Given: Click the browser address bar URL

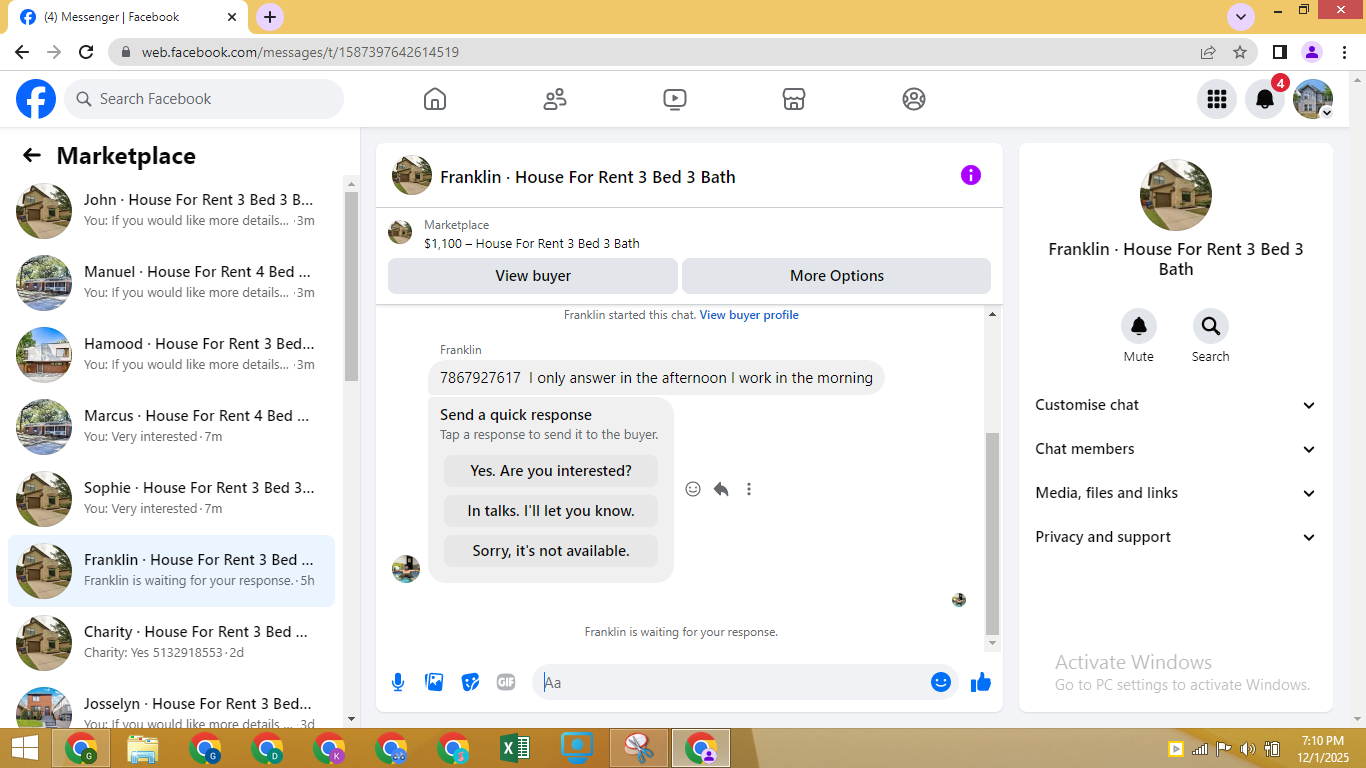Looking at the screenshot, I should [300, 52].
